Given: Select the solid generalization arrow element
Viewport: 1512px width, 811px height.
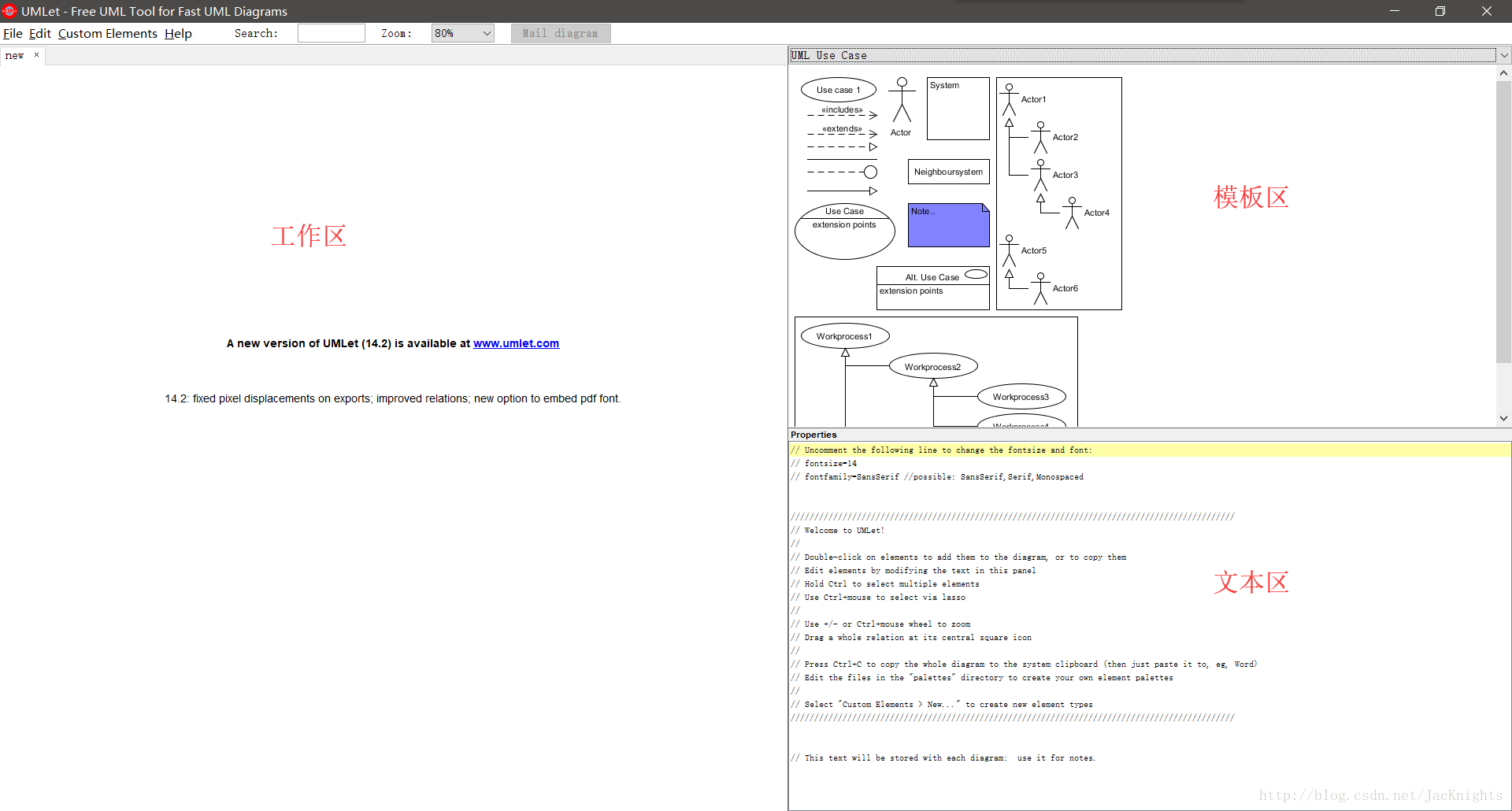Looking at the screenshot, I should pos(842,191).
